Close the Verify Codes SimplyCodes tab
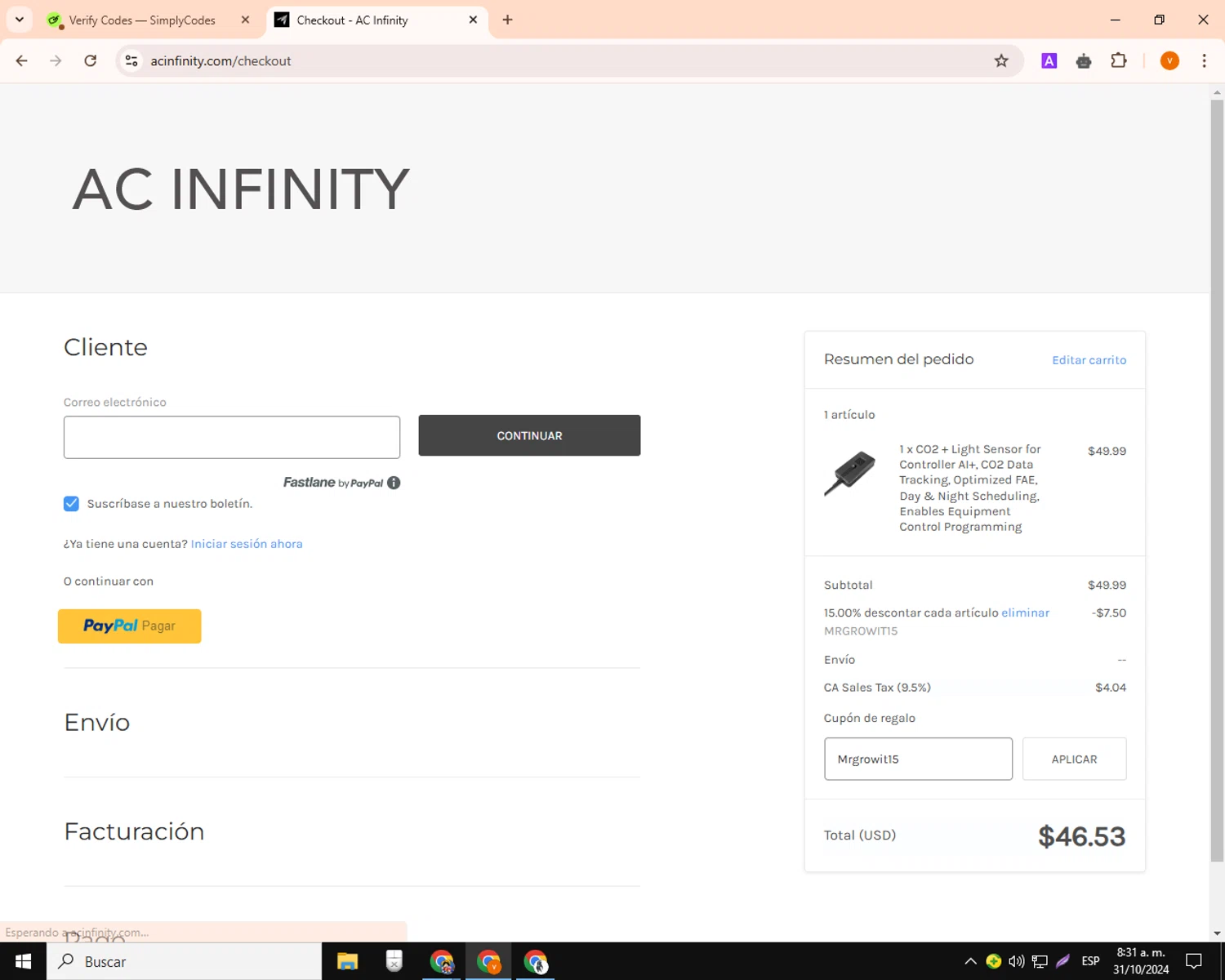The image size is (1225, 980). coord(245,20)
